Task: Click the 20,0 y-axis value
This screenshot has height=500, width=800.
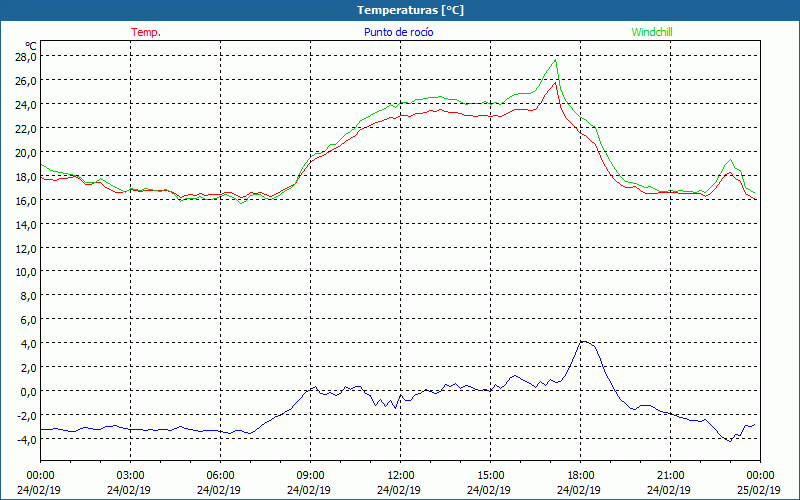Action: tap(26, 152)
